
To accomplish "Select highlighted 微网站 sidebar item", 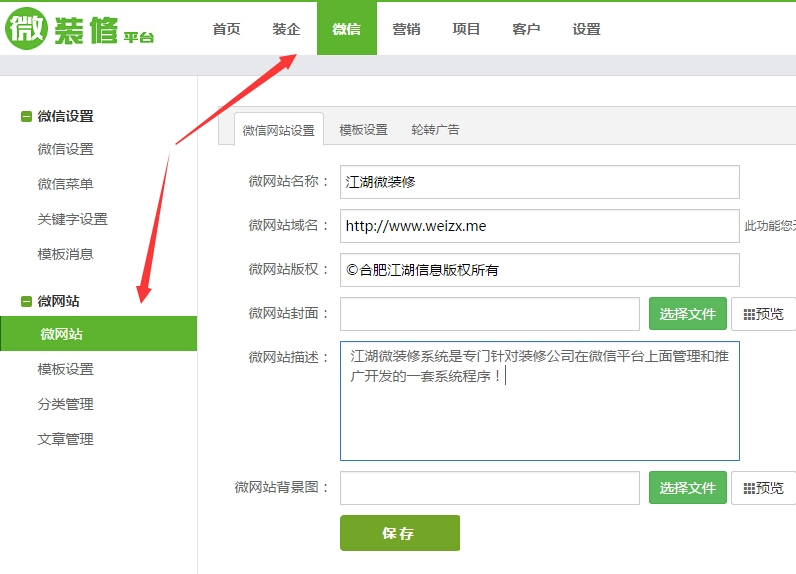I will click(x=98, y=333).
